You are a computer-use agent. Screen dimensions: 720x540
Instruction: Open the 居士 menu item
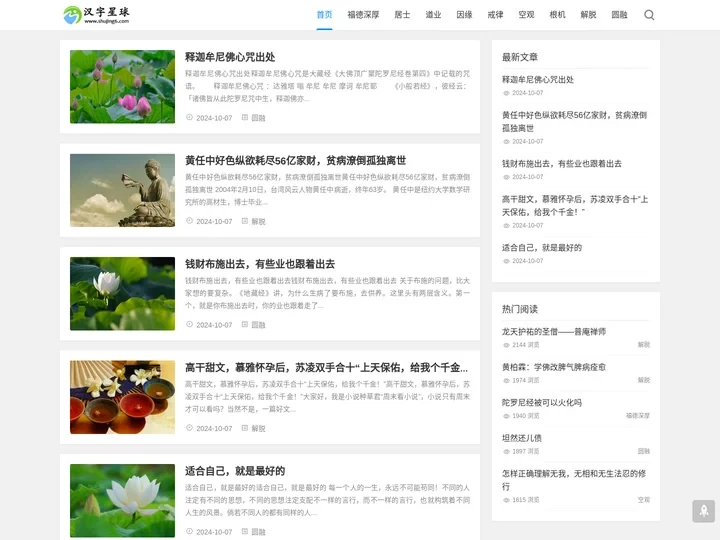point(402,15)
